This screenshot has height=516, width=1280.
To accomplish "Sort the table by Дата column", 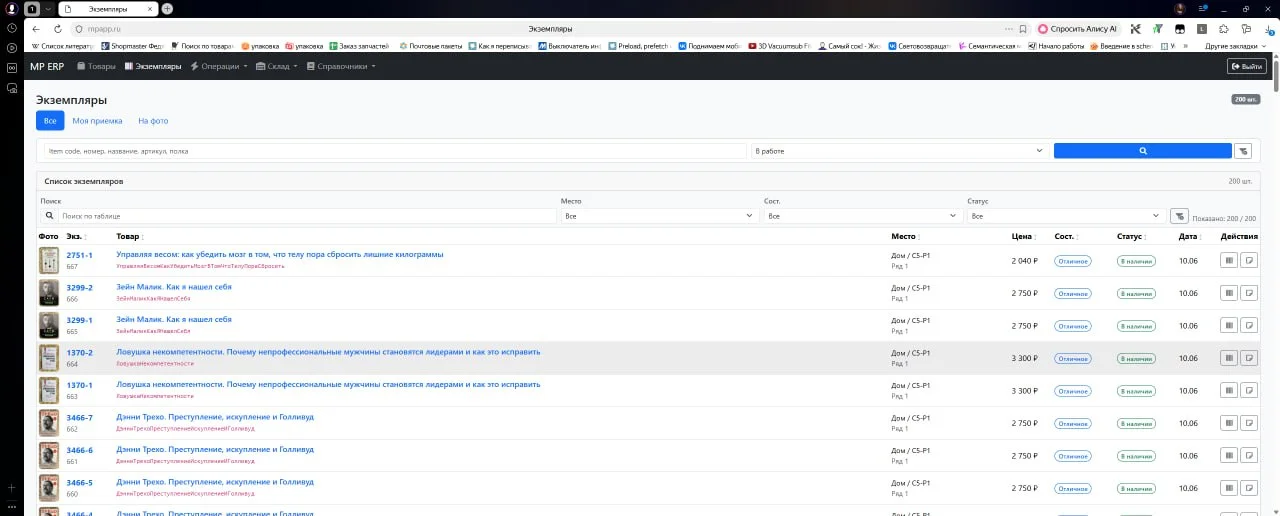I will point(1190,237).
